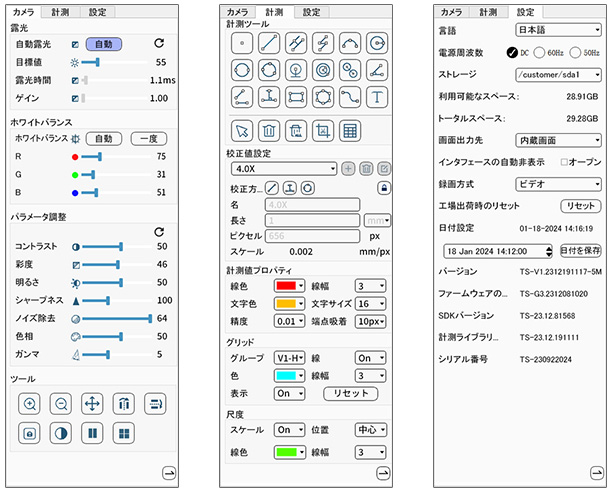Toggle the auto exposure checkbox

coord(76,45)
